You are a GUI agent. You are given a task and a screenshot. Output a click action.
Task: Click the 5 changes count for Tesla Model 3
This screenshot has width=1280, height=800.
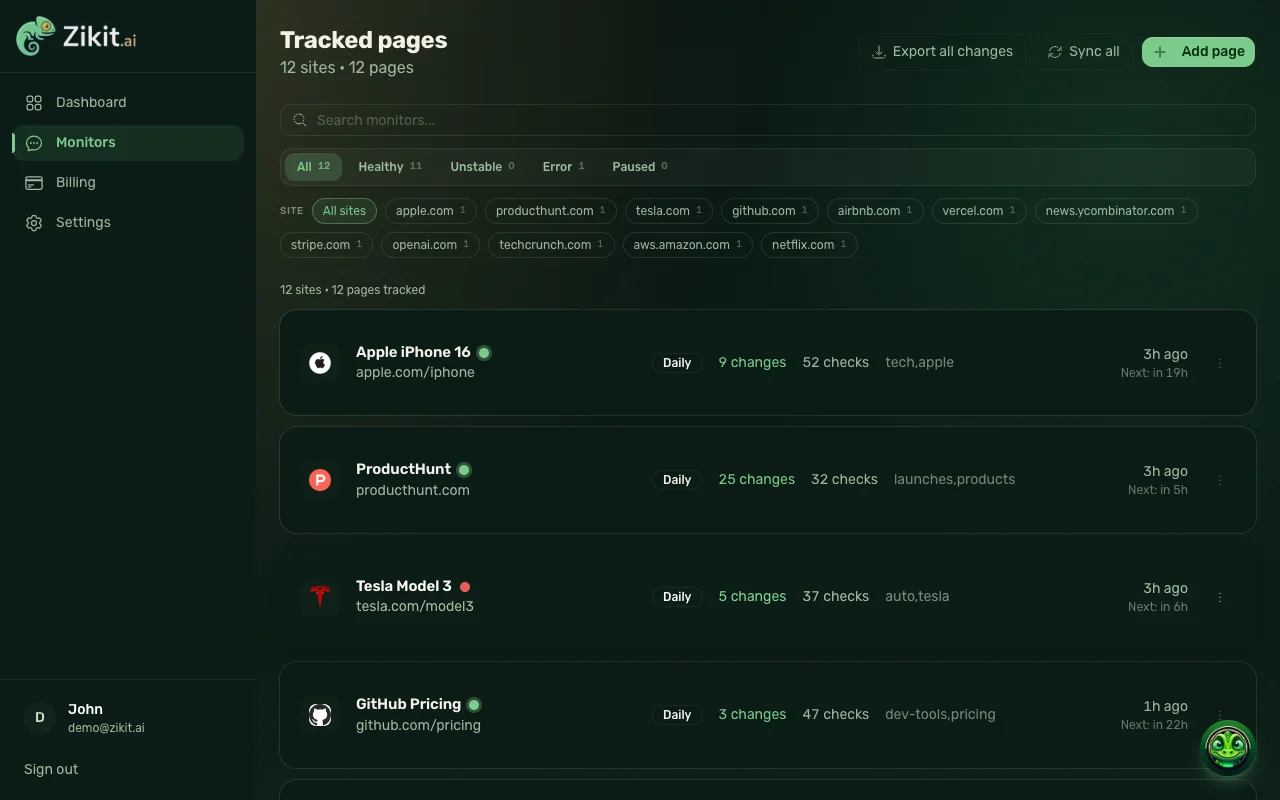(x=752, y=597)
